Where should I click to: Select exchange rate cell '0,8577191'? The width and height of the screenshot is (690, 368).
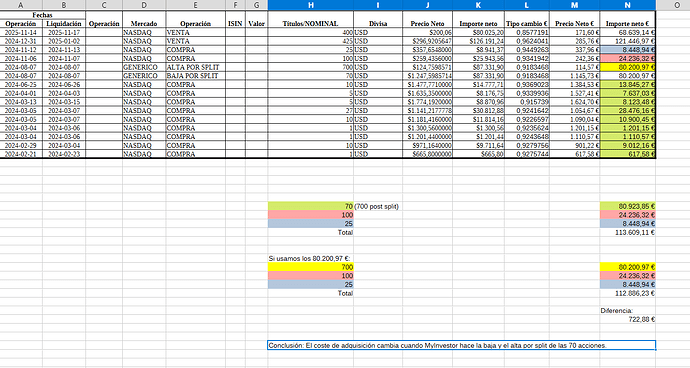tap(527, 33)
